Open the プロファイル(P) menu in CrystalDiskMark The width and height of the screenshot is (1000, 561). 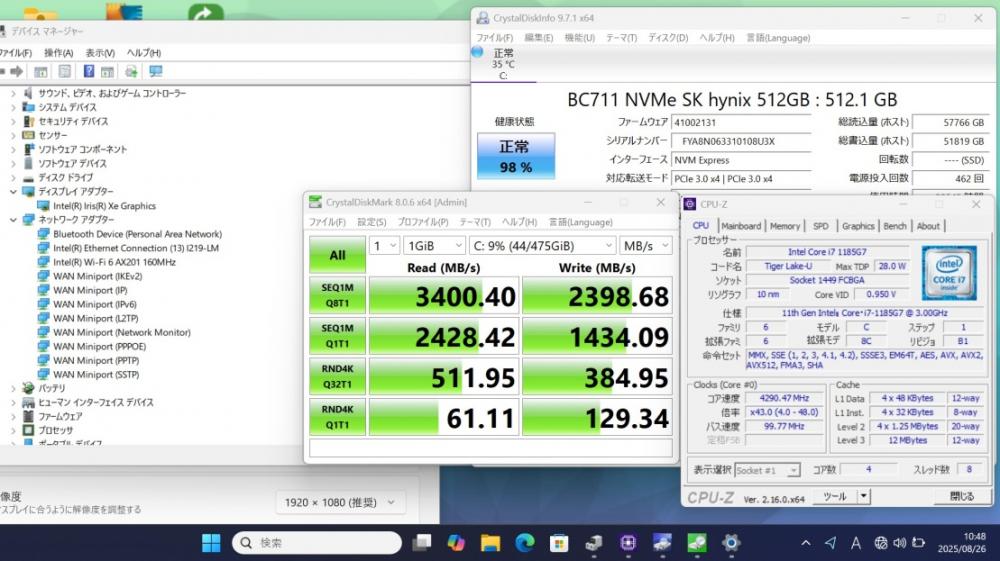click(x=423, y=222)
